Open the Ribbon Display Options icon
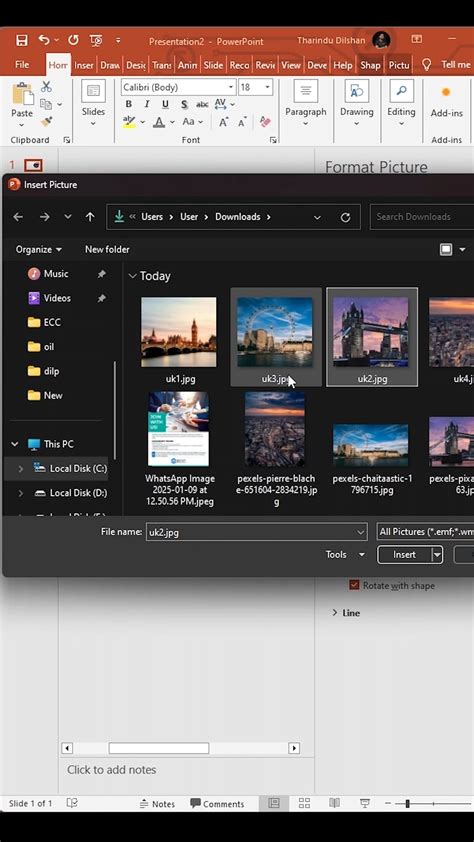This screenshot has height=842, width=474. click(x=417, y=39)
